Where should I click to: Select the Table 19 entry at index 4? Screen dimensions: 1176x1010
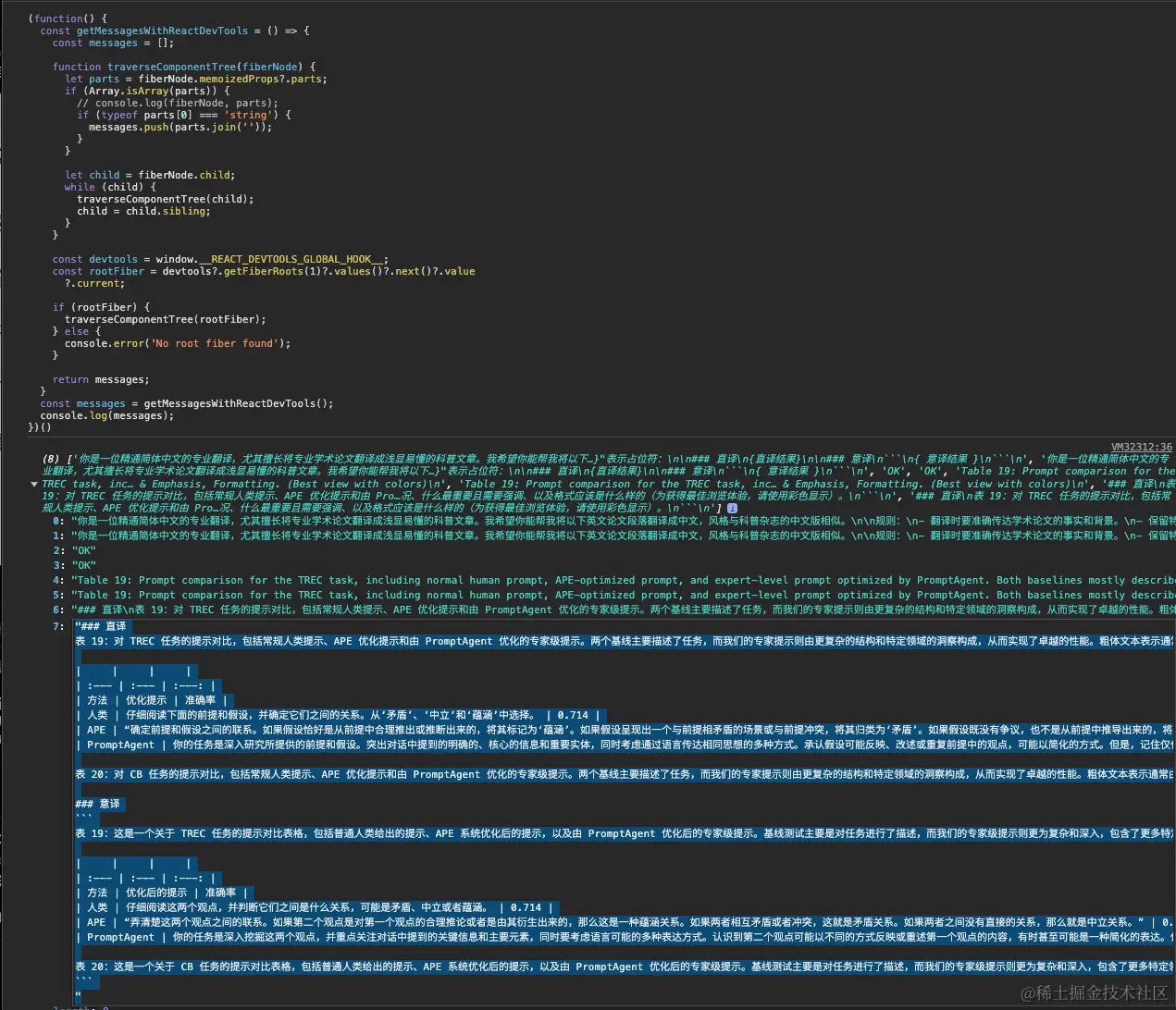(614, 580)
